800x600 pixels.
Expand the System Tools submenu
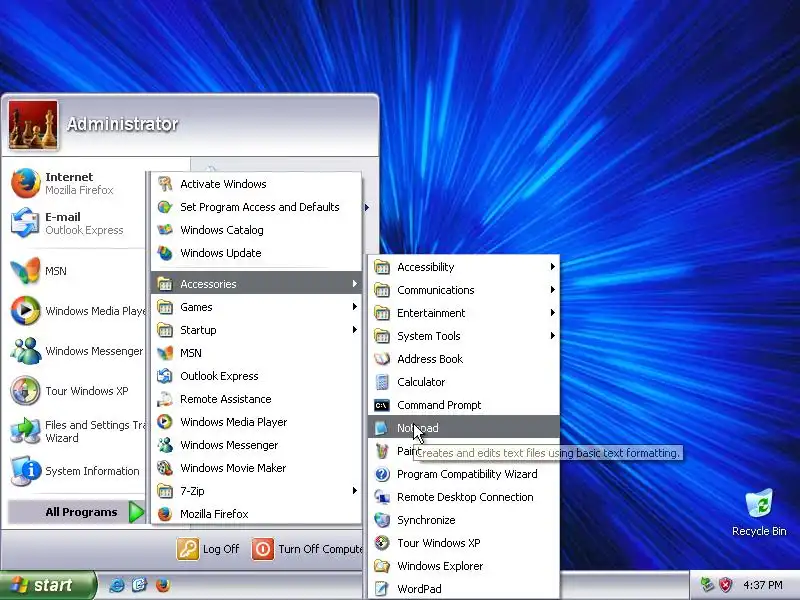coord(464,336)
